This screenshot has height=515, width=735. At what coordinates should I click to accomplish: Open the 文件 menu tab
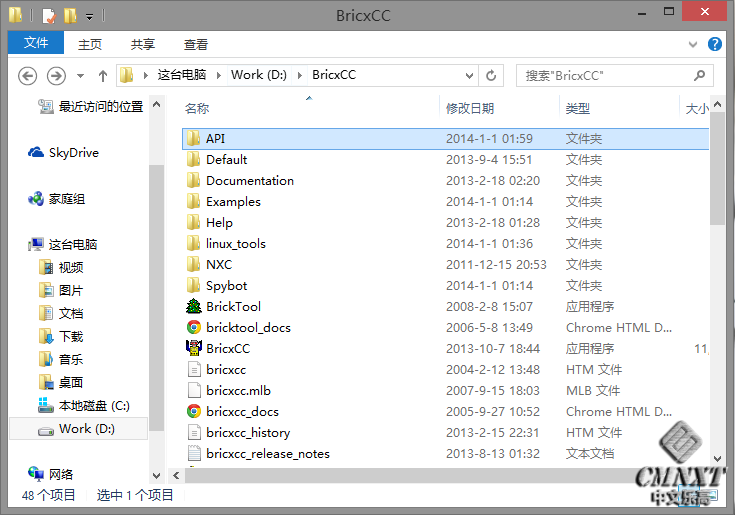click(x=36, y=43)
